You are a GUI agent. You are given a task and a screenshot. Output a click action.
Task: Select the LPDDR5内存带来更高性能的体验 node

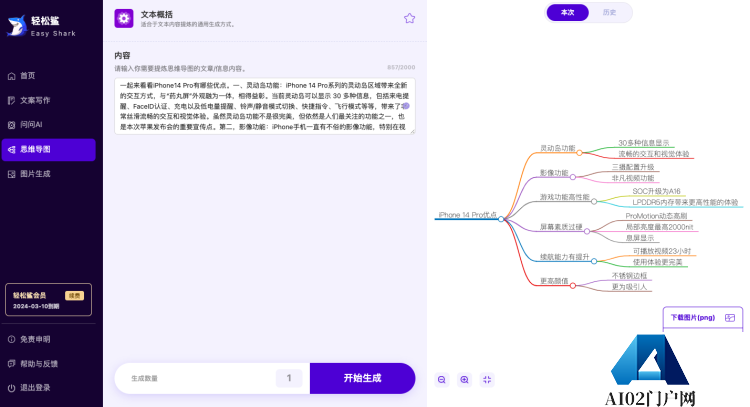click(685, 202)
